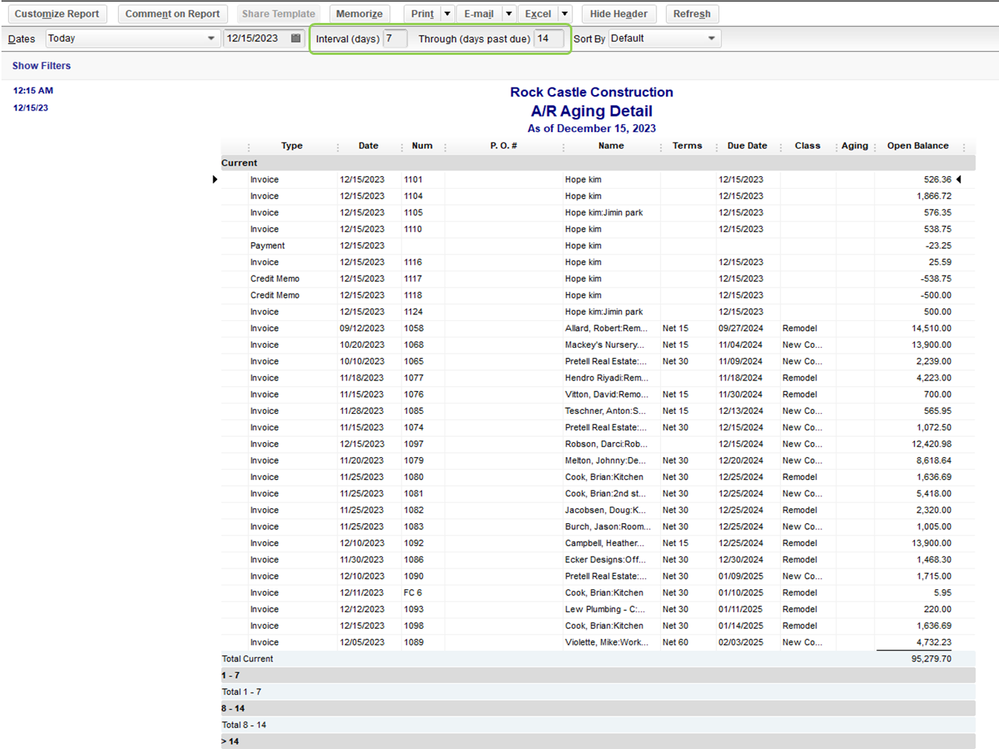Click Ecker Designs customer name

[x=605, y=560]
